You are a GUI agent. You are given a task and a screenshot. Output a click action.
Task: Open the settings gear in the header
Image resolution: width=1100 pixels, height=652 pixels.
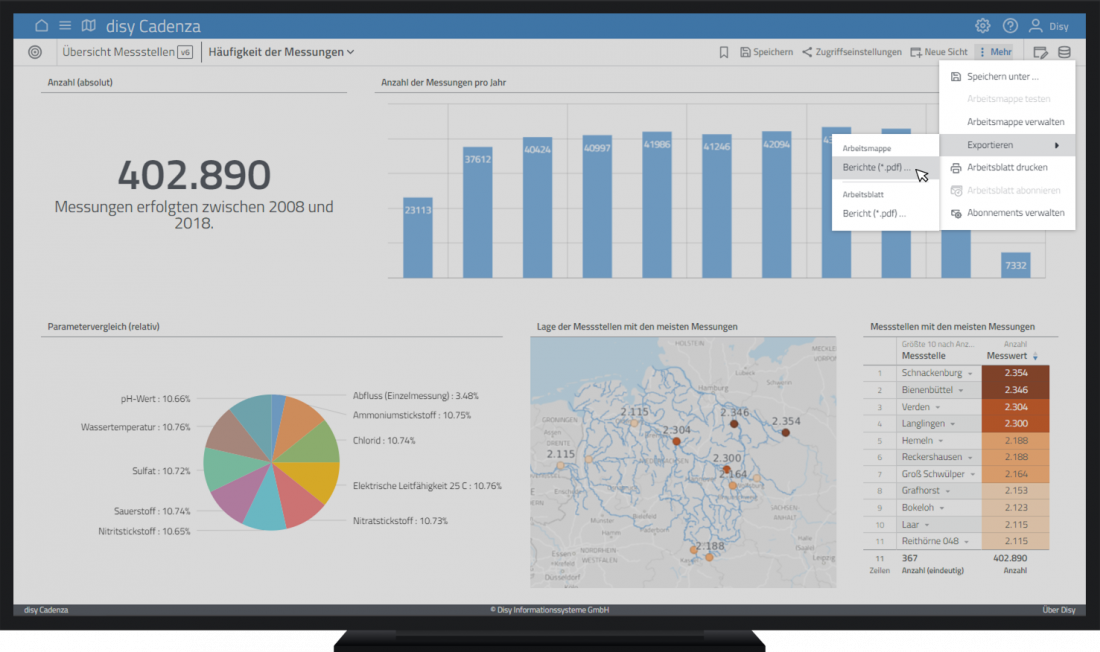[982, 25]
